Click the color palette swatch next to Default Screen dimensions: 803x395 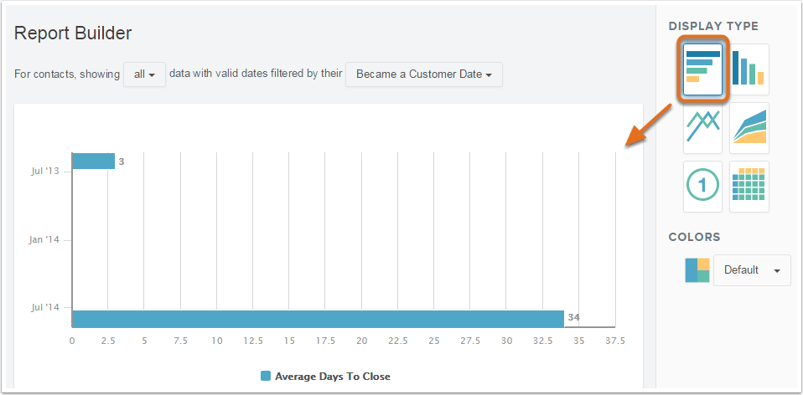[697, 270]
